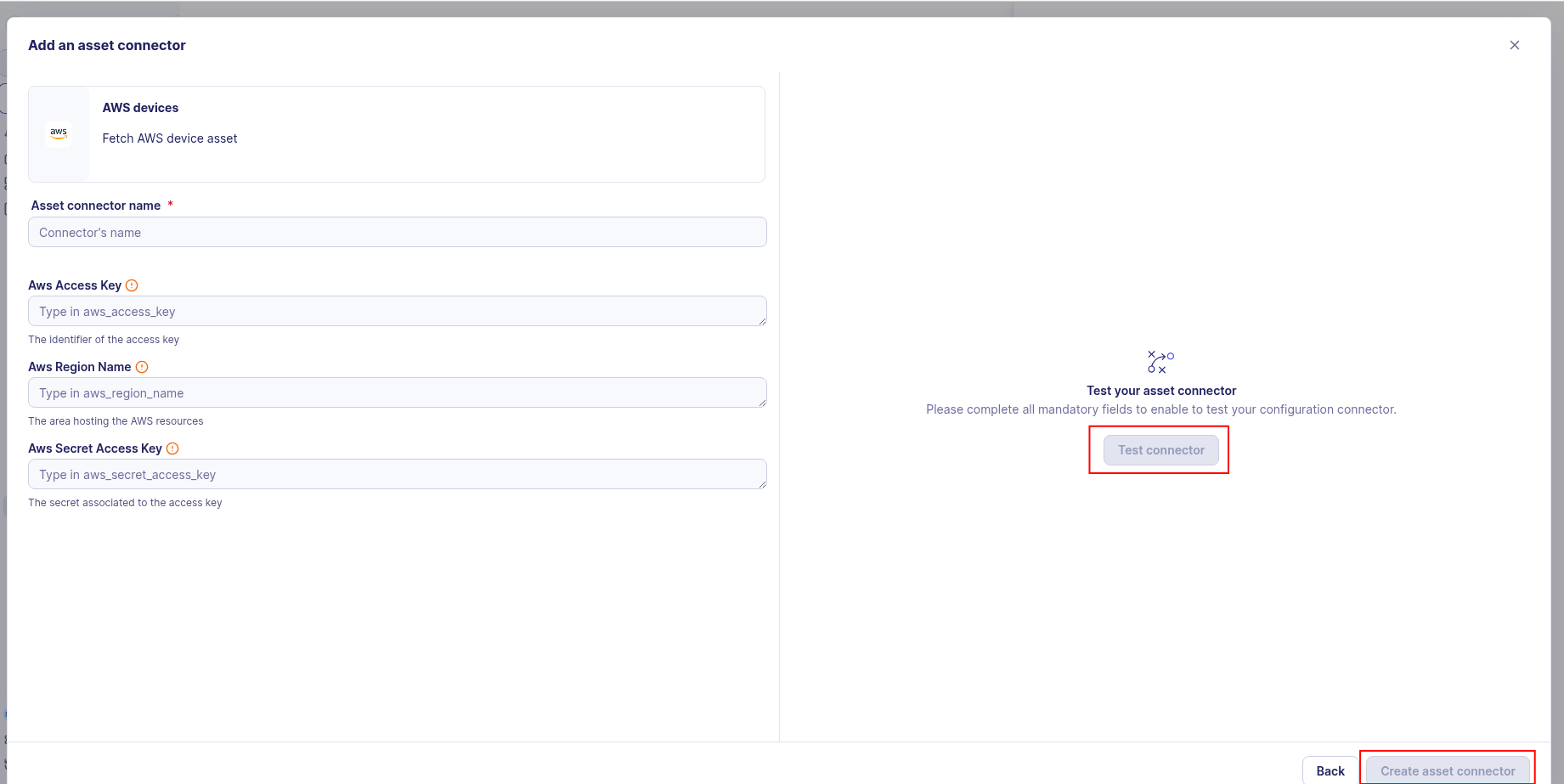Click resize handle of Aws Secret Access Key field
1564x784 pixels.
coord(762,484)
